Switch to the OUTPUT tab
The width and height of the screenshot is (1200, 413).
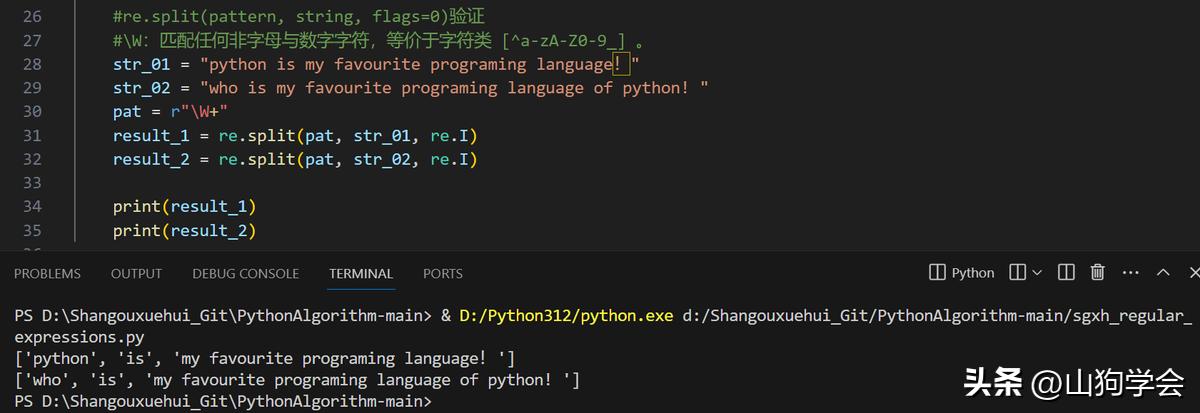(136, 273)
